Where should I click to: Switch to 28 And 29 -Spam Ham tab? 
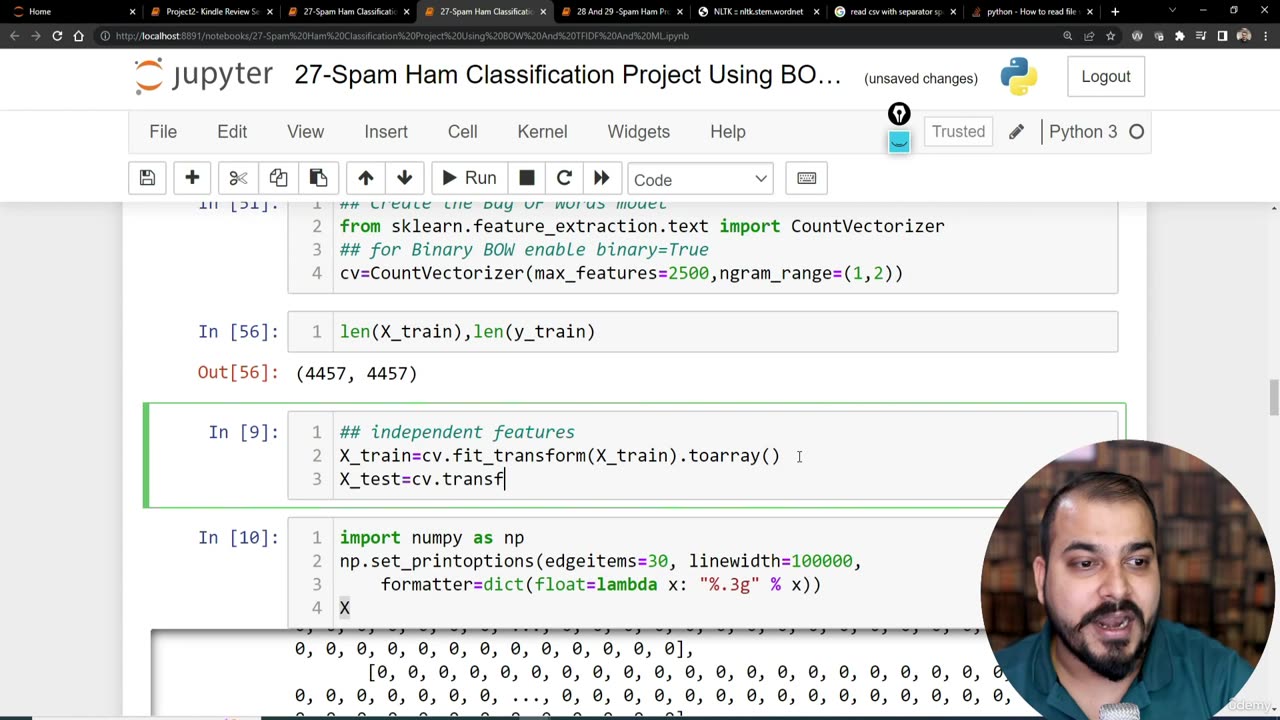tap(620, 11)
